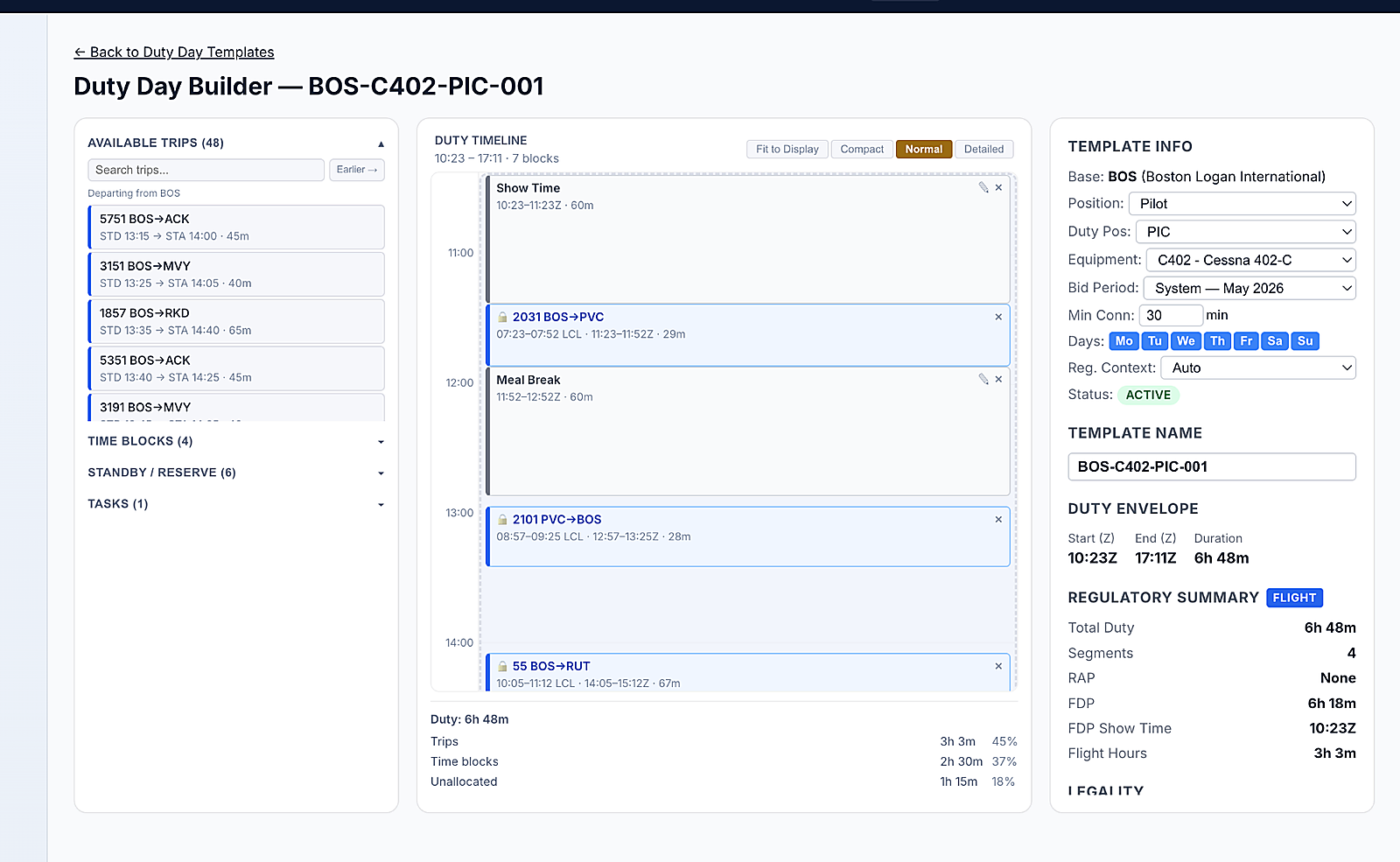Open the 2101 PVC→BOS trip link

click(556, 519)
